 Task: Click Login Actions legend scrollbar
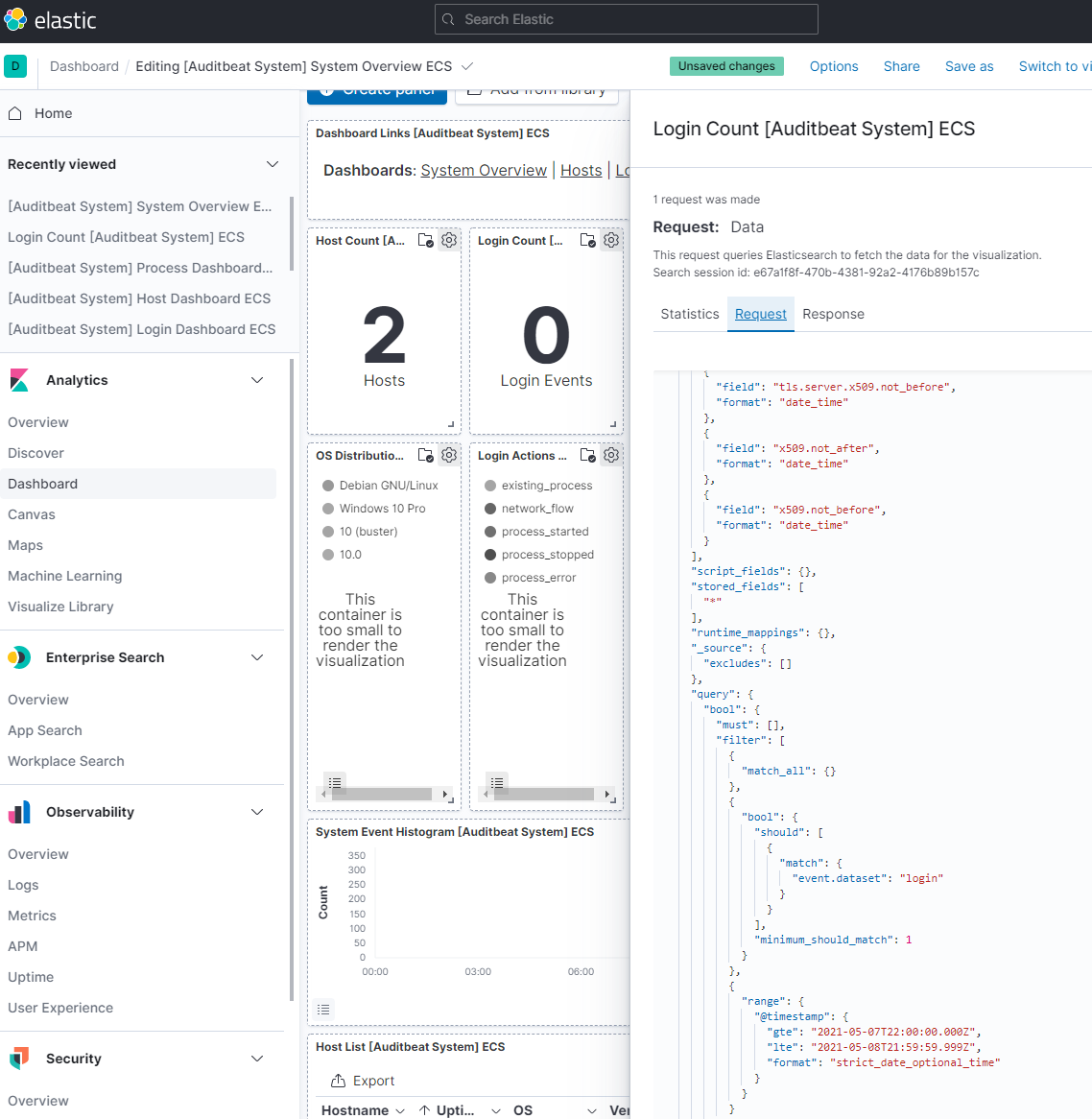pyautogui.click(x=543, y=795)
